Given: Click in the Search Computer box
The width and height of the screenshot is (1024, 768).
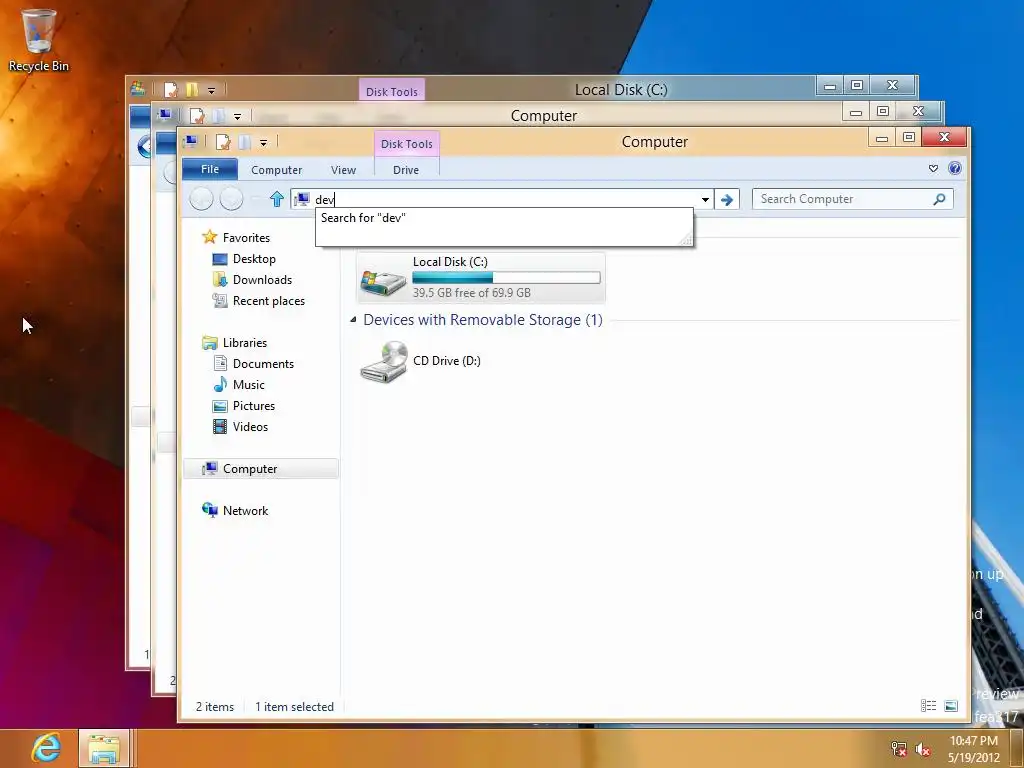Looking at the screenshot, I should tap(842, 199).
